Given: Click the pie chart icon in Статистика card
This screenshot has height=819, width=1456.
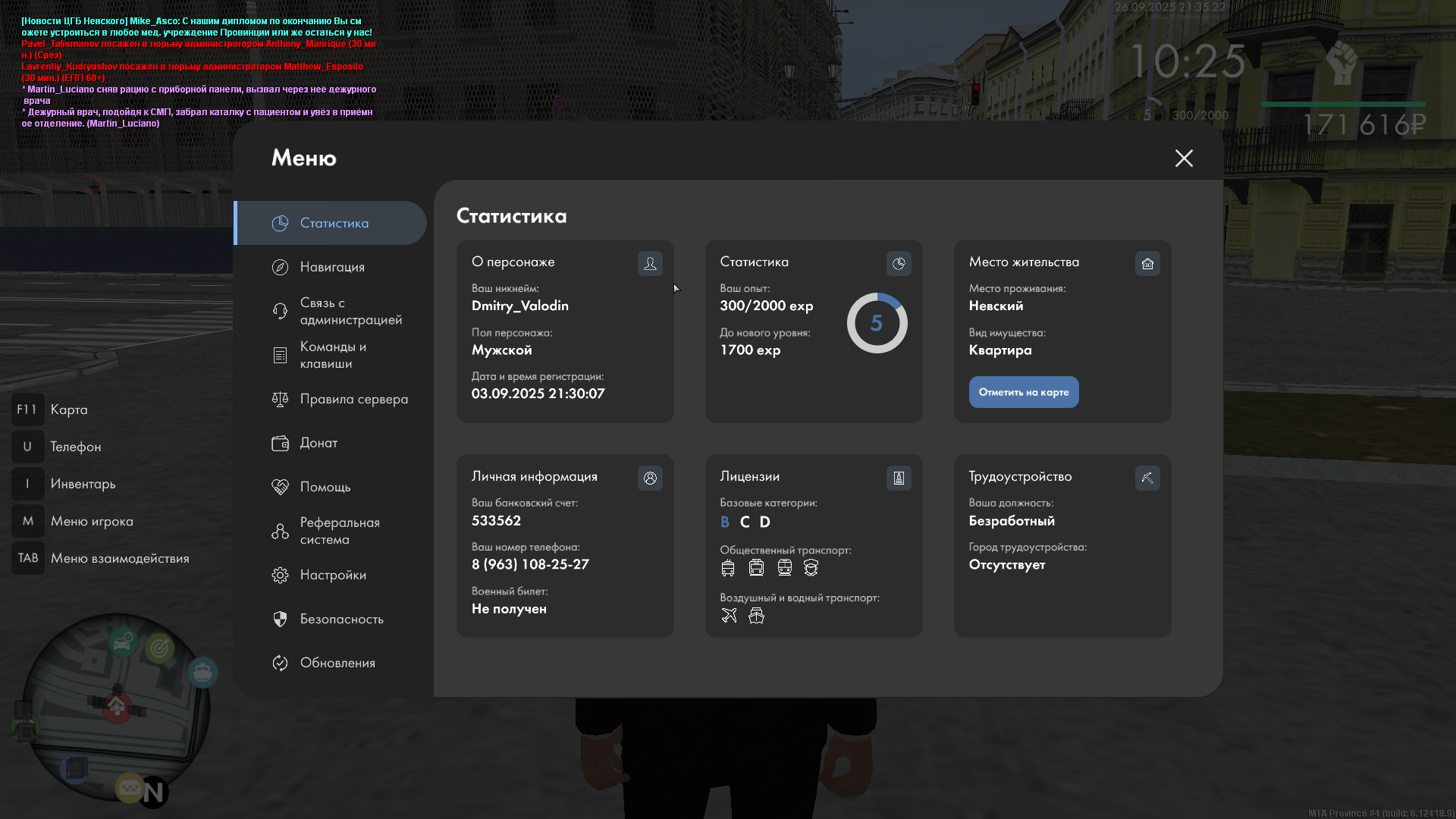Looking at the screenshot, I should 899,263.
